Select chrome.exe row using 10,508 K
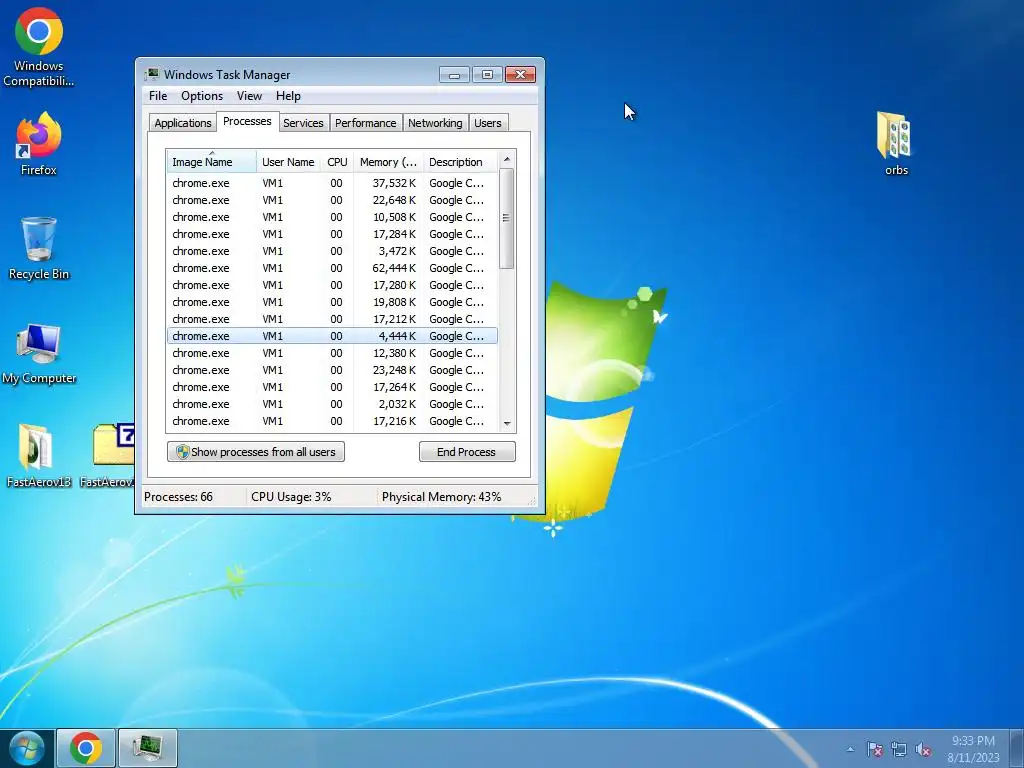Viewport: 1024px width, 768px height. click(x=332, y=217)
